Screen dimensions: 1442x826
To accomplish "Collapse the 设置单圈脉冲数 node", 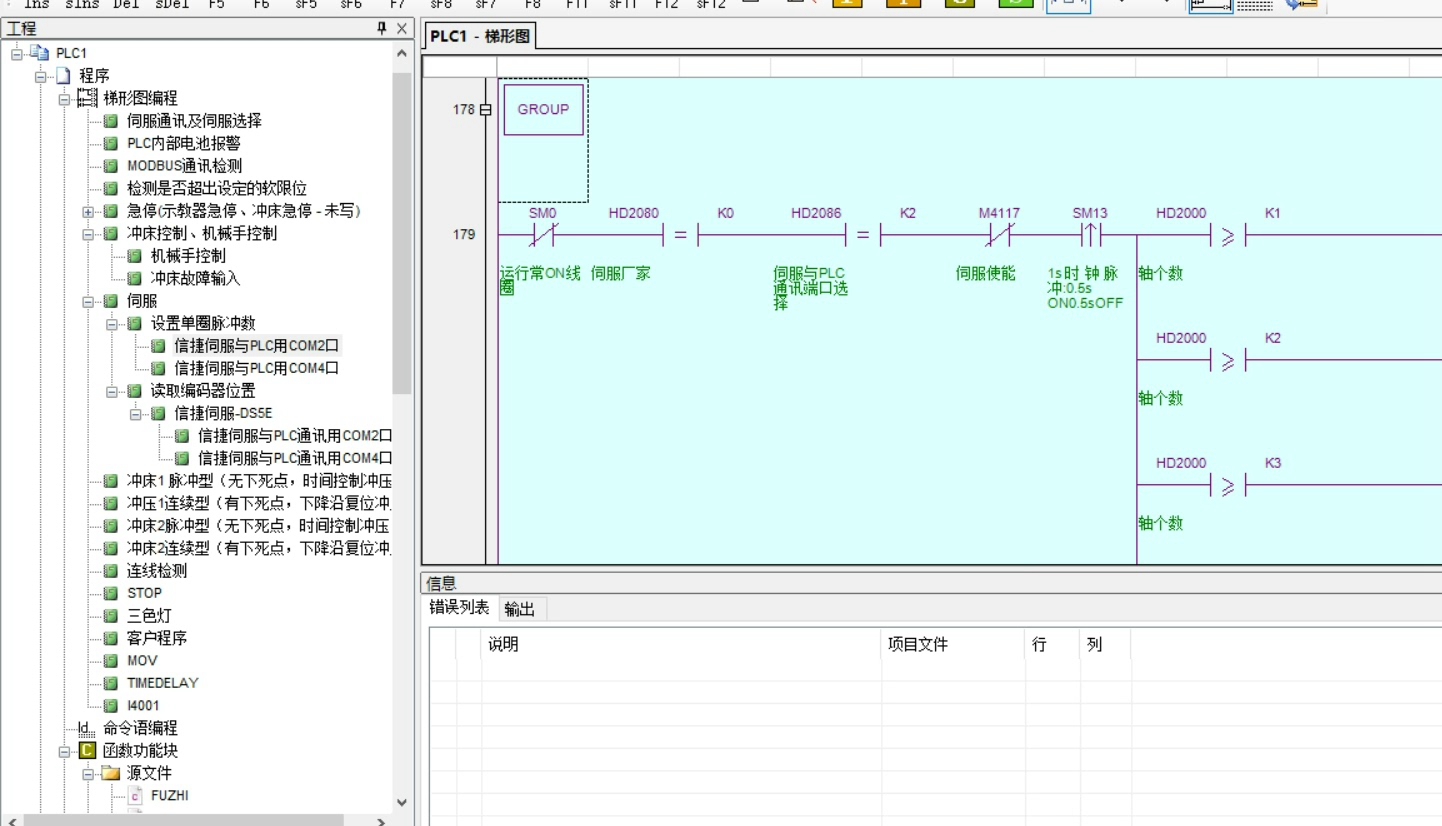I will coord(112,323).
